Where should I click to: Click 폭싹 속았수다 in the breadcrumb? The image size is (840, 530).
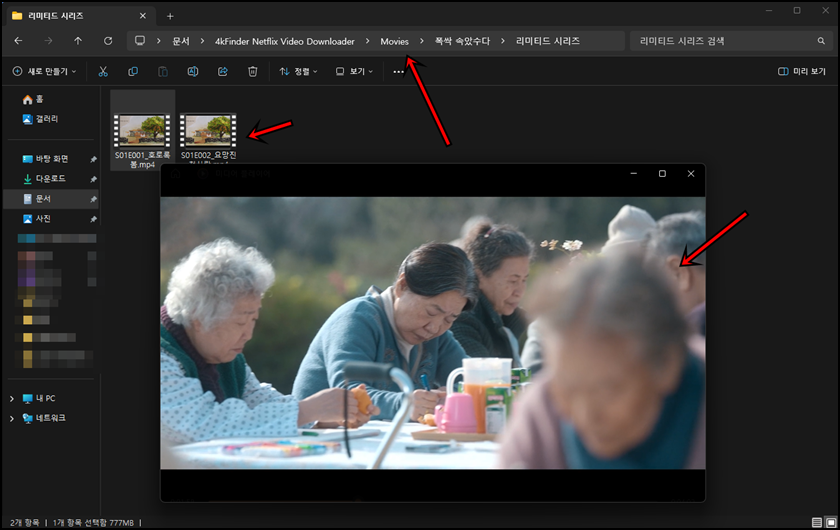pyautogui.click(x=462, y=41)
